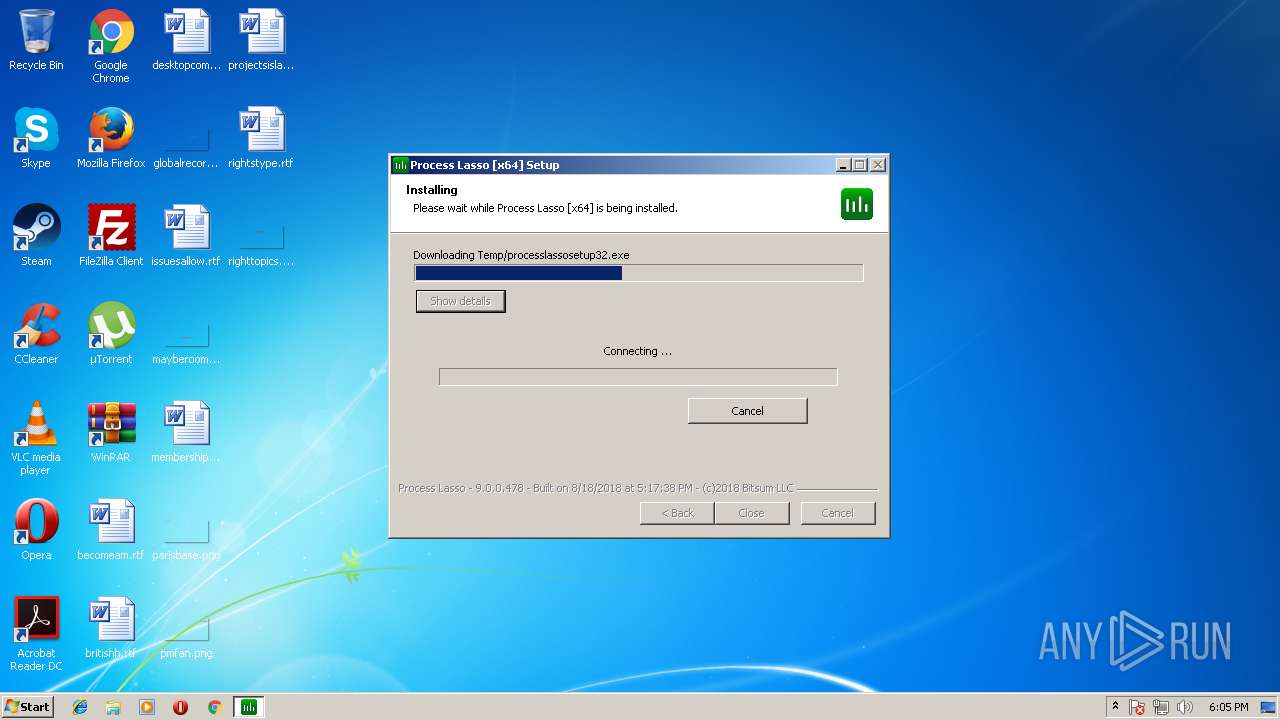The height and width of the screenshot is (720, 1280).
Task: Open the FileZilla Client shortcut
Action: pos(111,237)
